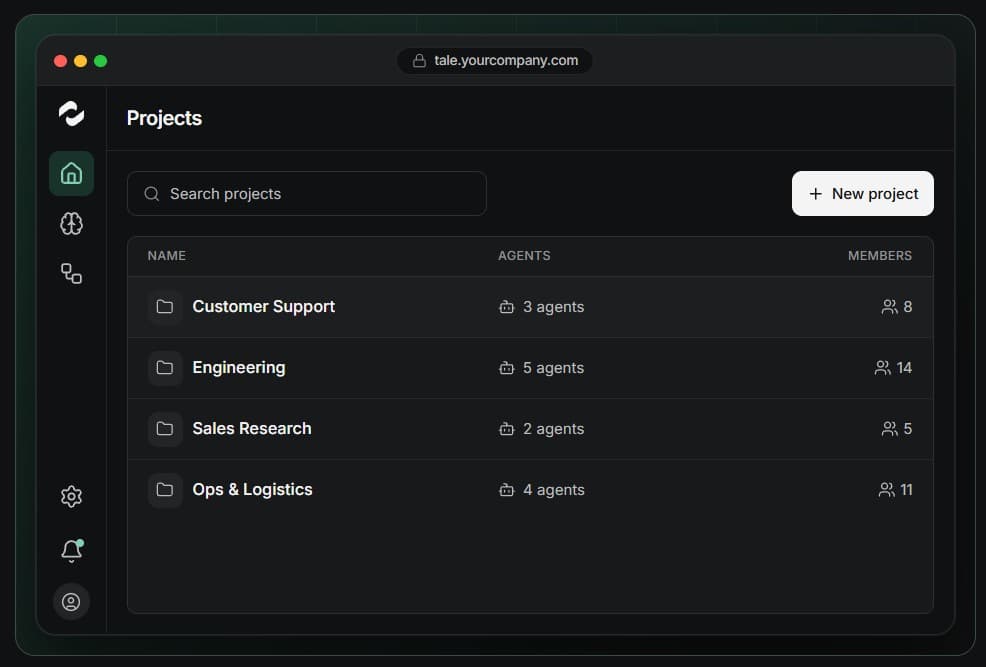
Task: Open the Home sidebar icon
Action: (x=72, y=174)
